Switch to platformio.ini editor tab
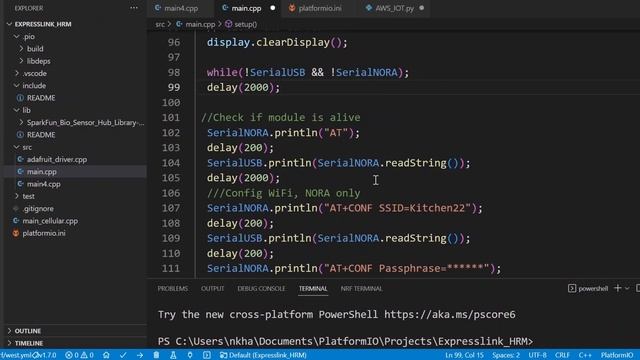This screenshot has height=360, width=640. [x=320, y=8]
